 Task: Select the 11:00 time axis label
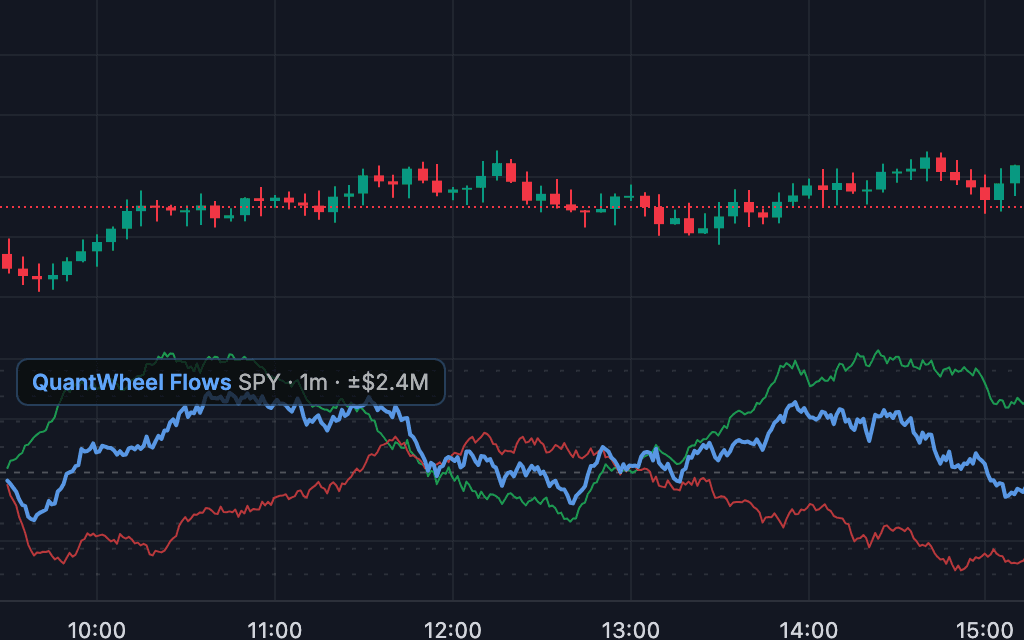point(274,631)
